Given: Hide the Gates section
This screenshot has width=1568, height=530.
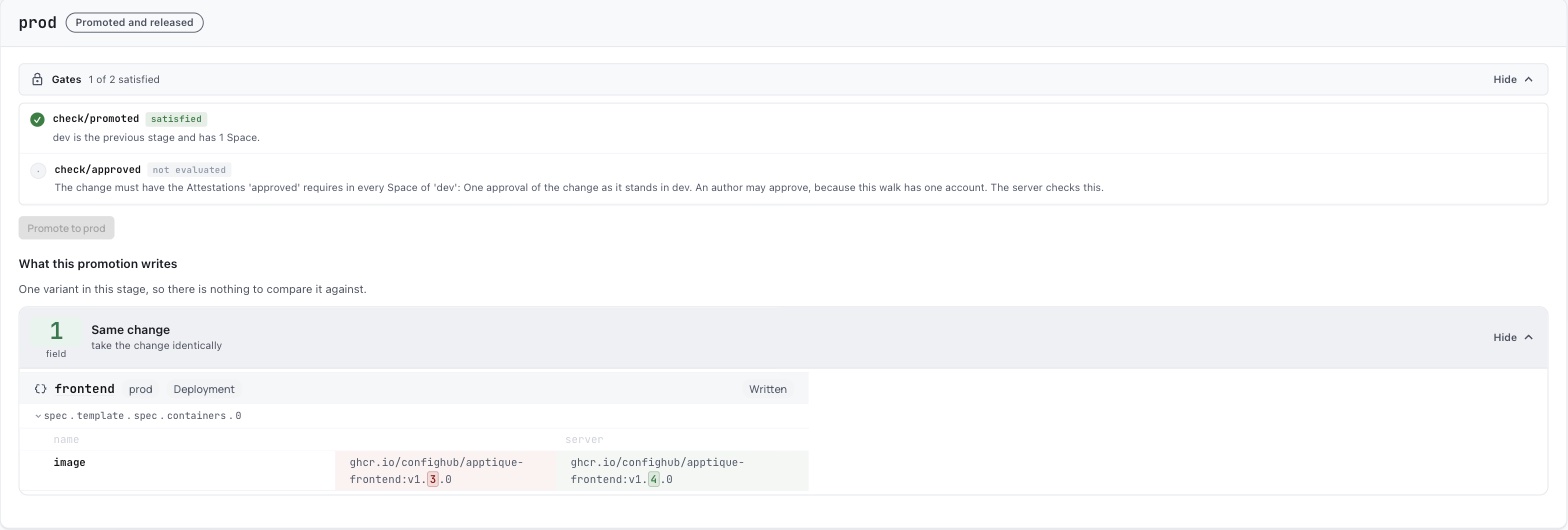Looking at the screenshot, I should (1513, 80).
